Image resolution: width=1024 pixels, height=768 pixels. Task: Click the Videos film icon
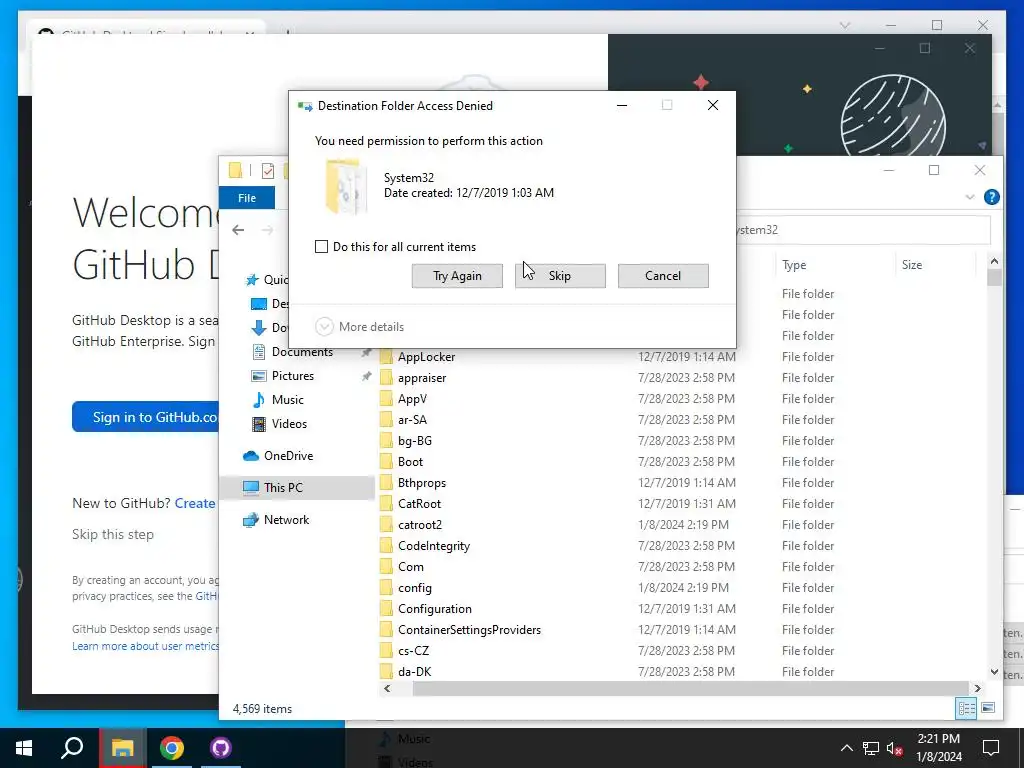(x=259, y=424)
